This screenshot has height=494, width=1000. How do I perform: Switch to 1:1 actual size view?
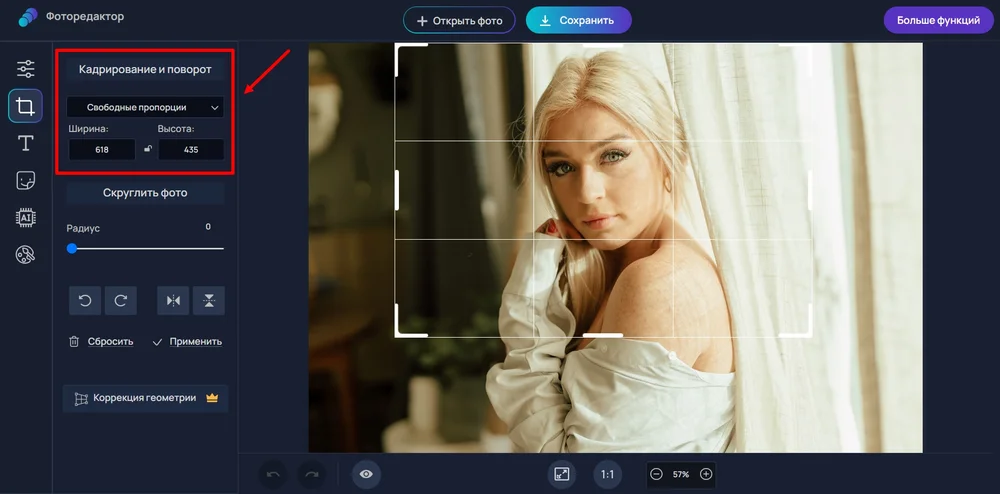click(x=607, y=474)
